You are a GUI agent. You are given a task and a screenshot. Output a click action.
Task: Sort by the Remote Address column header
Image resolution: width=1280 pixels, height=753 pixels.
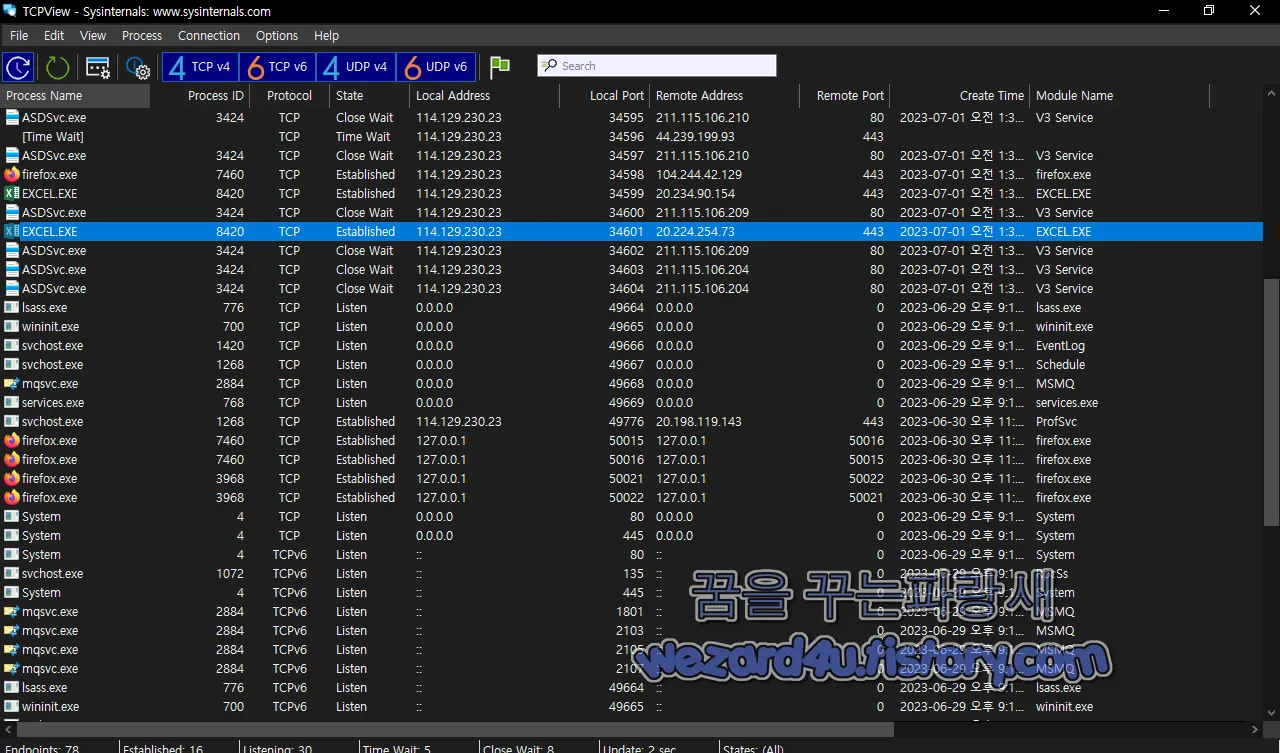tap(724, 96)
